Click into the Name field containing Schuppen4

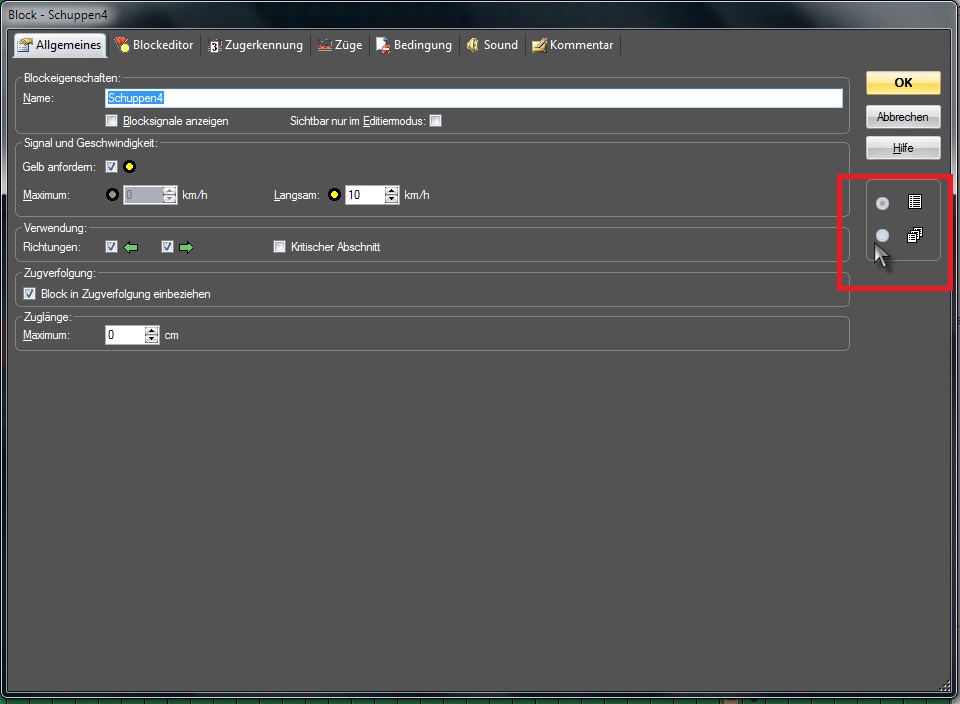pos(474,98)
